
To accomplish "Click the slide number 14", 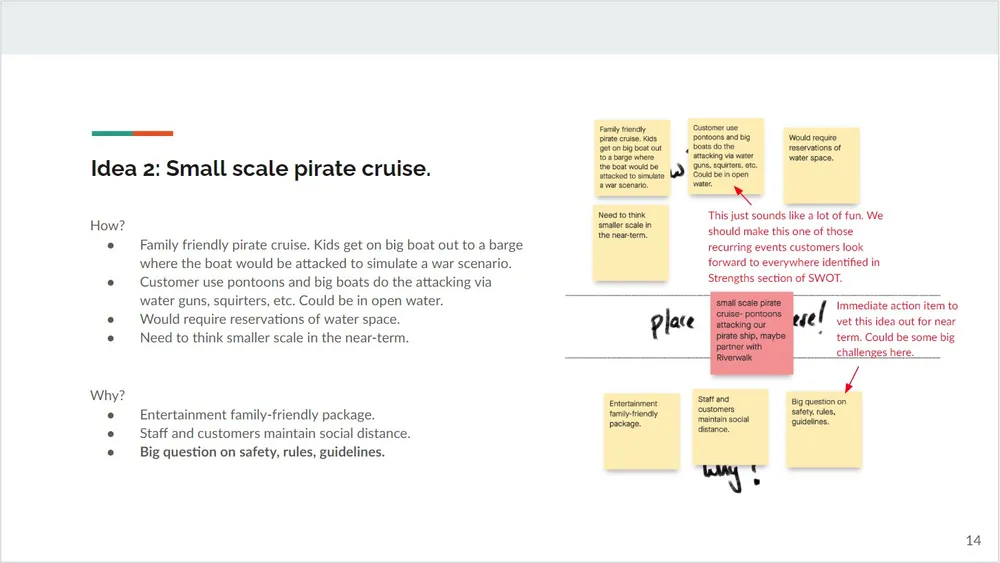I will (x=973, y=541).
